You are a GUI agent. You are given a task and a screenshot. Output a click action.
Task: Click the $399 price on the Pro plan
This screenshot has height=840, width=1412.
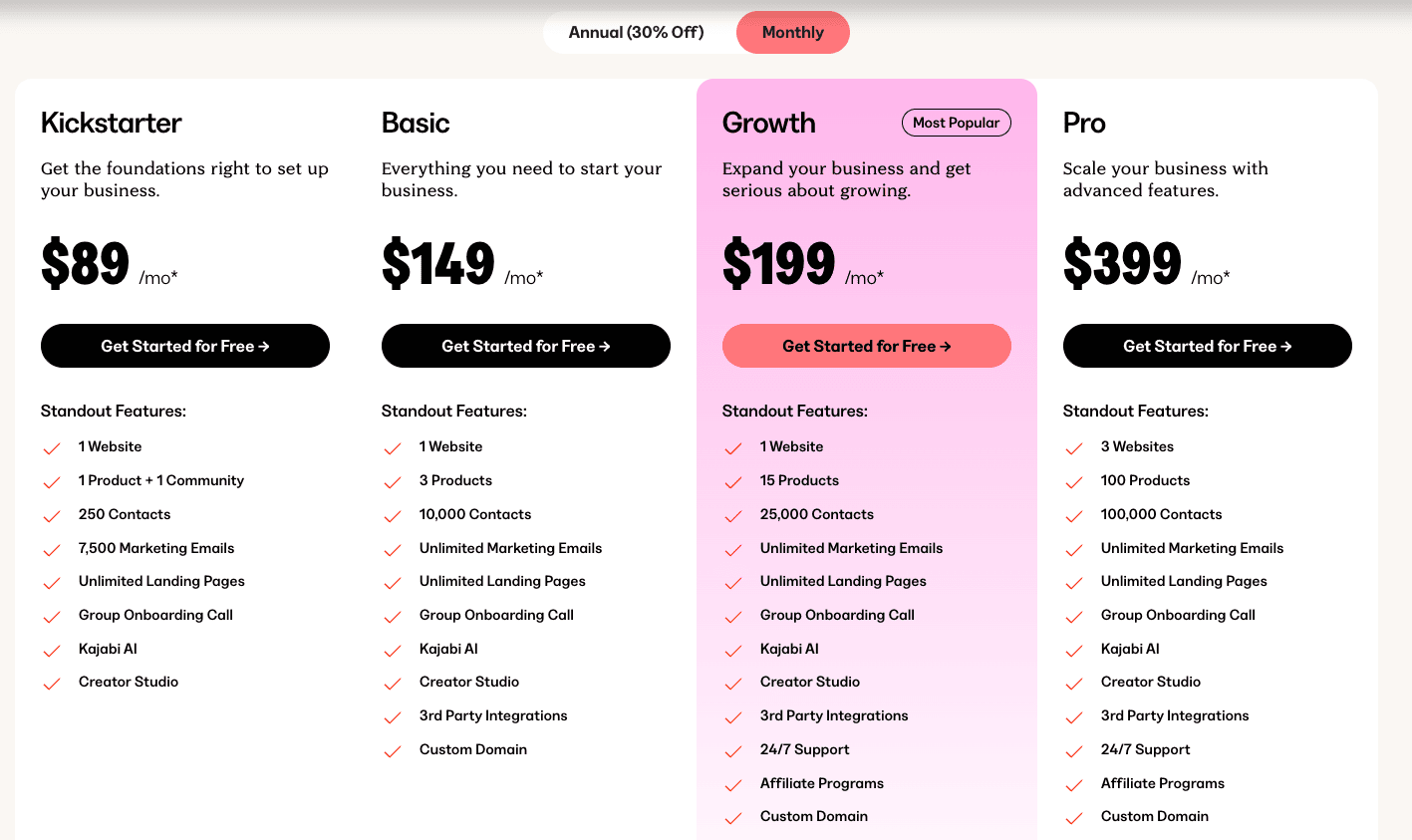click(x=1123, y=264)
